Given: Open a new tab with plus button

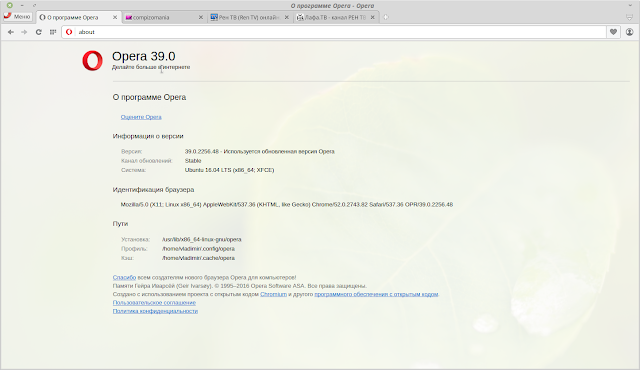Looking at the screenshot, I should 386,17.
